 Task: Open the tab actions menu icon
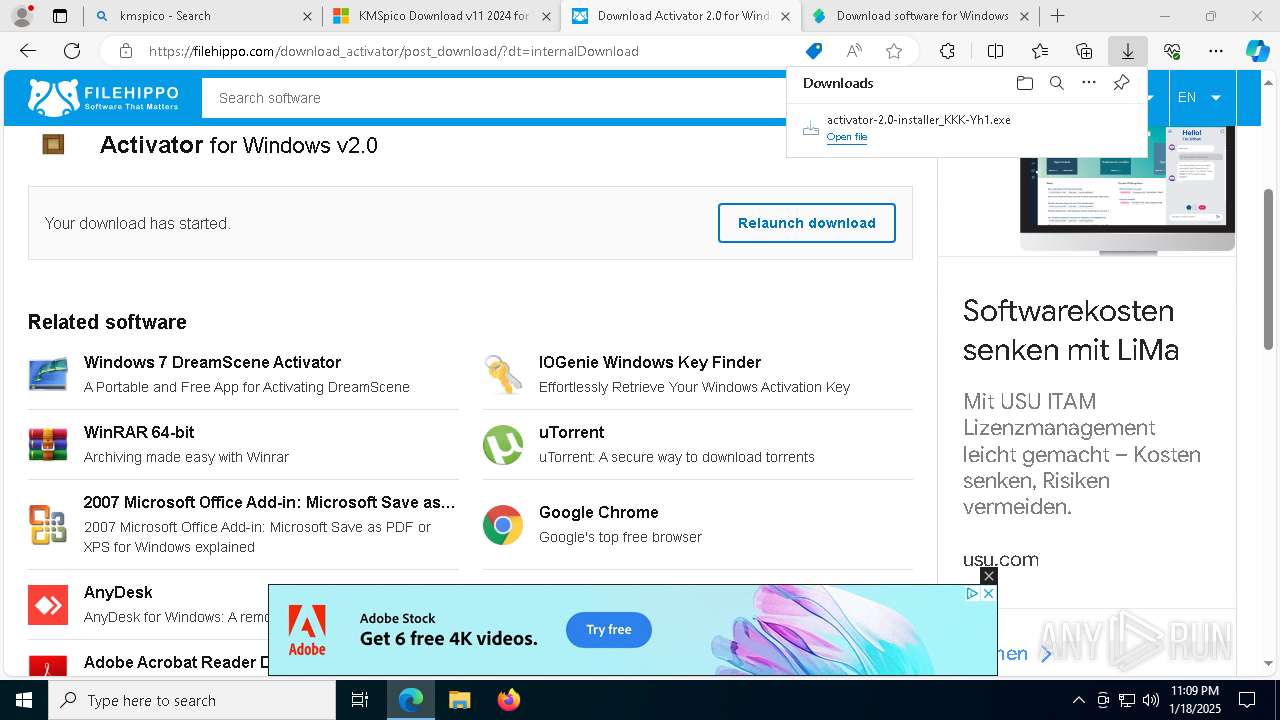click(x=60, y=16)
